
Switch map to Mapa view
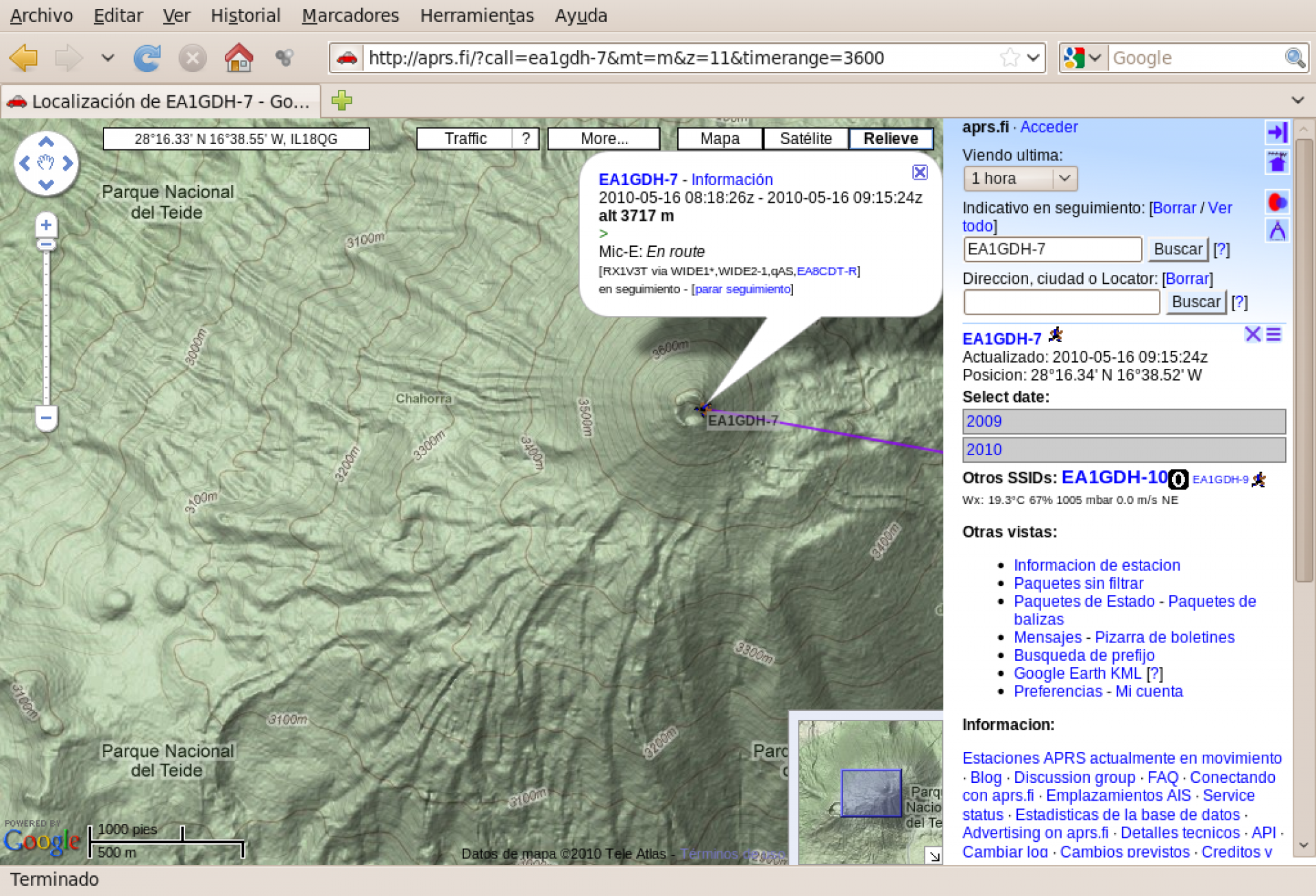click(720, 138)
